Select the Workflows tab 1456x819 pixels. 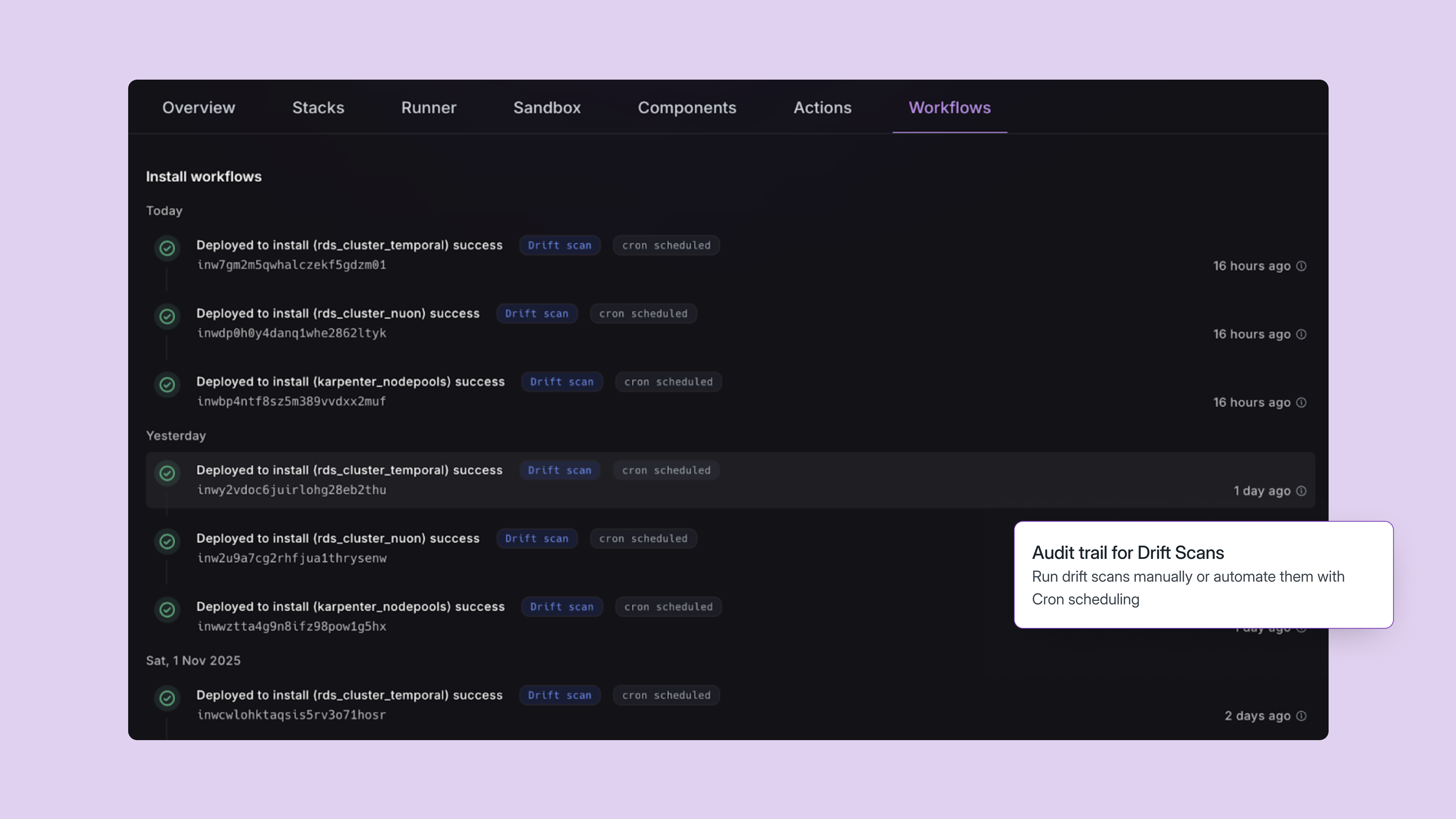[x=949, y=107]
